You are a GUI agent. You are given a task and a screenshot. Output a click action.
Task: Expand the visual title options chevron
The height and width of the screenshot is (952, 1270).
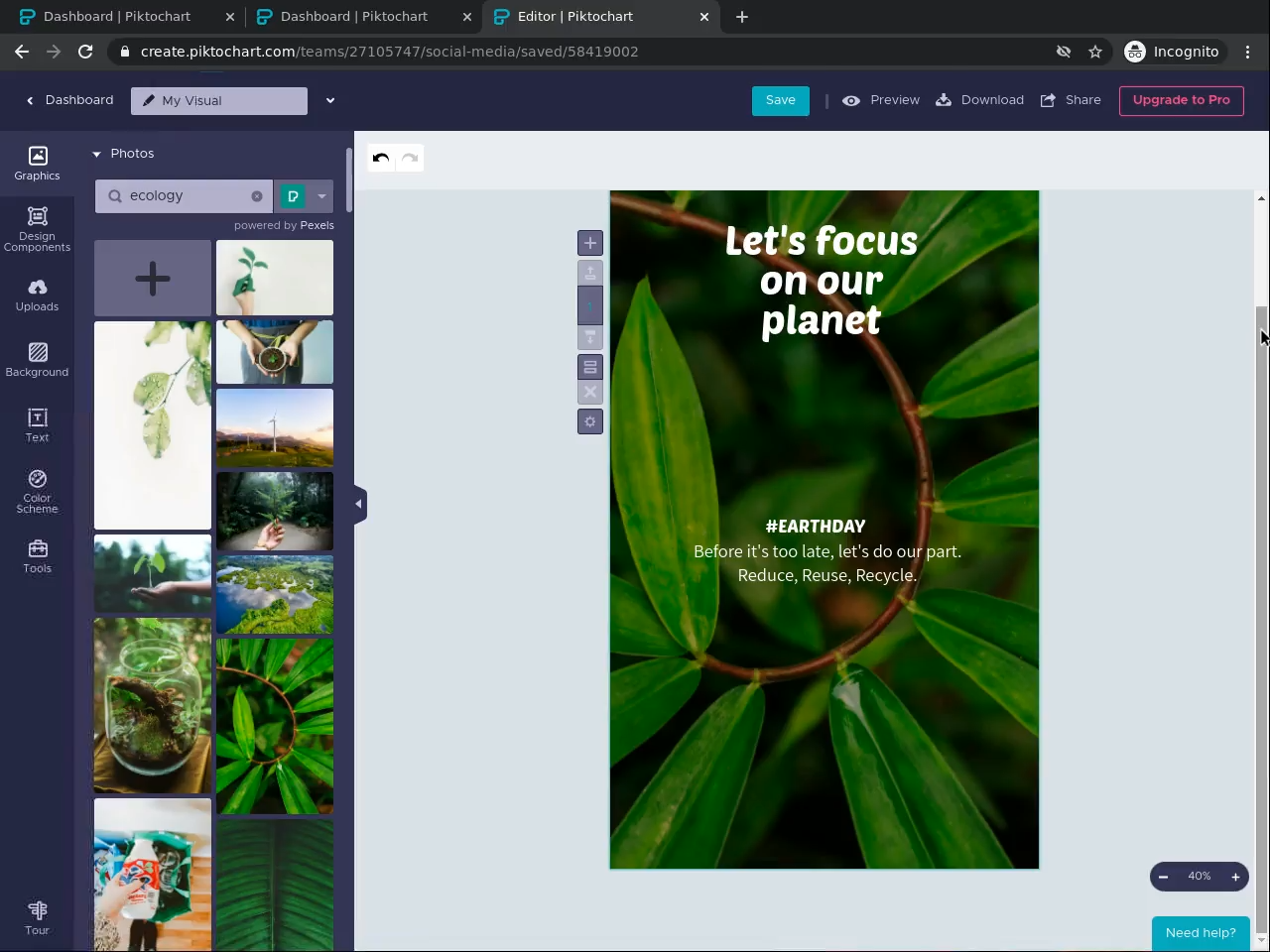330,100
